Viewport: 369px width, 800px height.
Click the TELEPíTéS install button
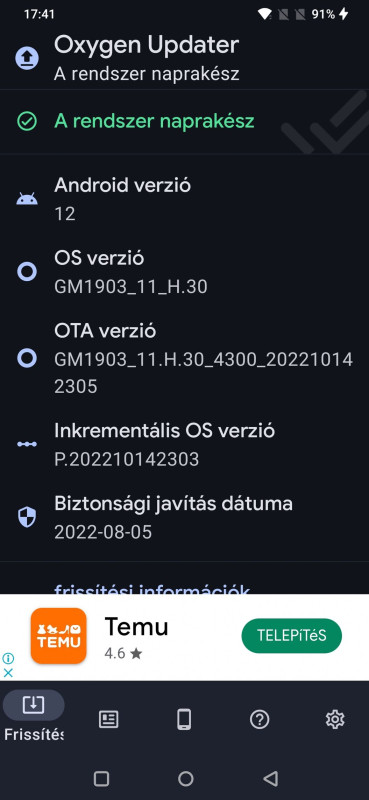[x=291, y=636]
